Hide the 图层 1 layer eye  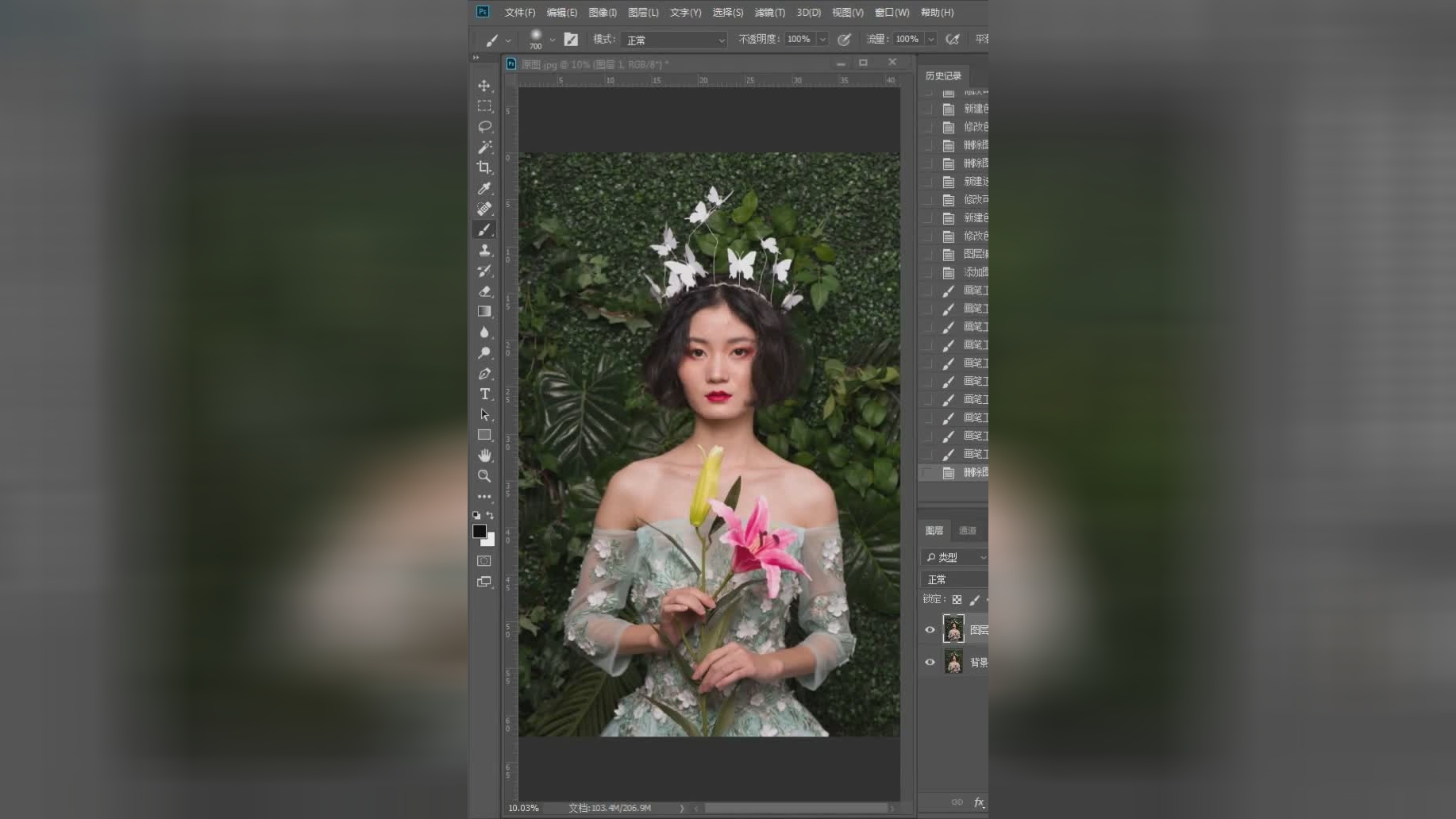click(930, 630)
